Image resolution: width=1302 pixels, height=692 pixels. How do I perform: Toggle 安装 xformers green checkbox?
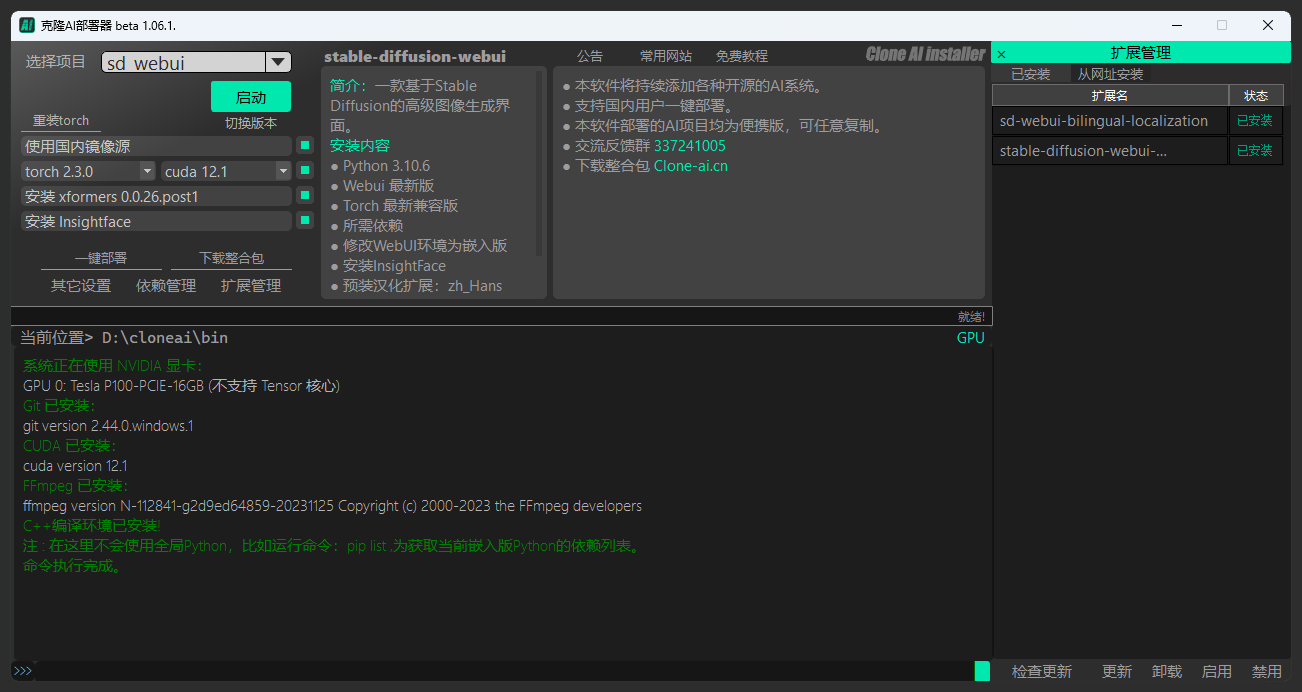click(305, 195)
